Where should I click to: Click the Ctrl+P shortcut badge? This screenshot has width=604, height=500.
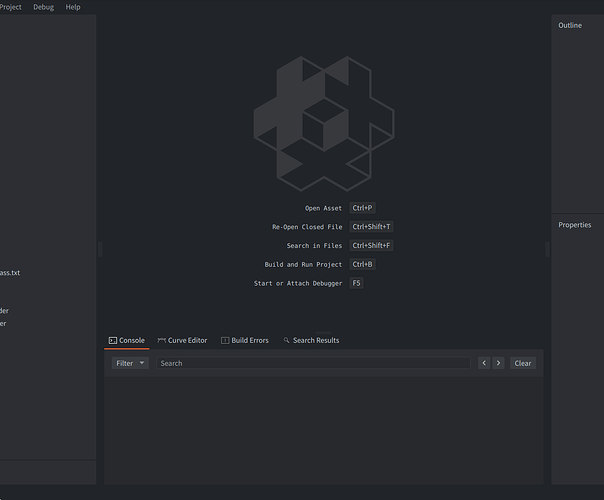click(362, 208)
